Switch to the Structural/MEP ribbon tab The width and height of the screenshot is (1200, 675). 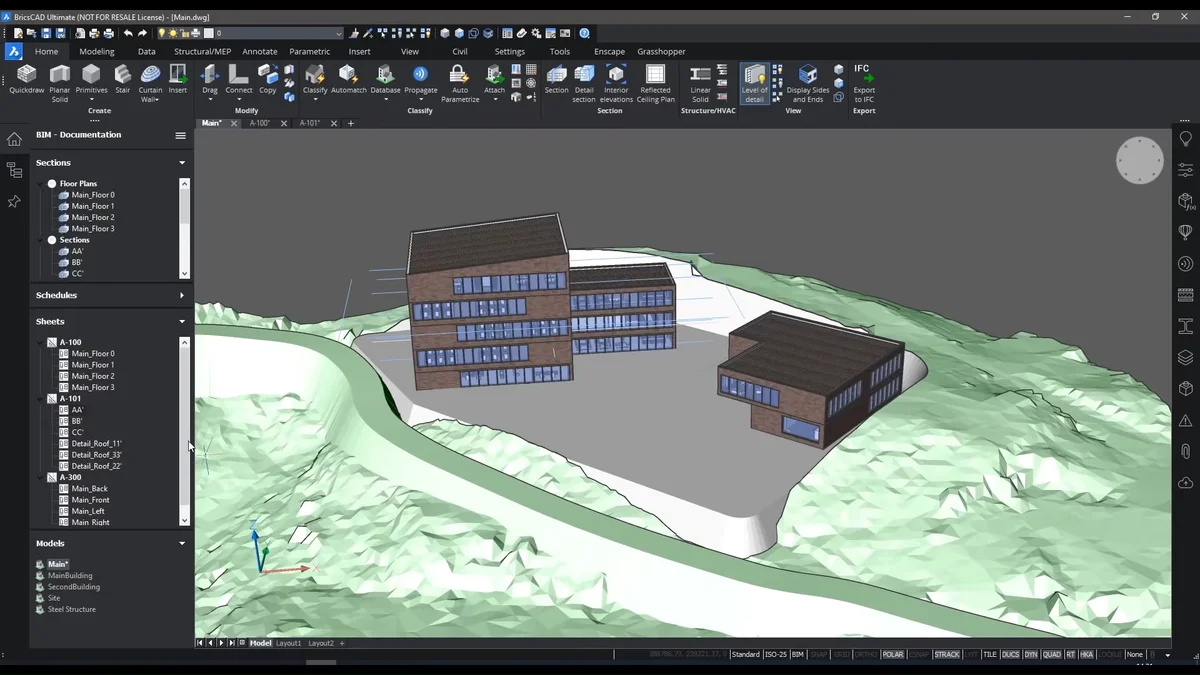[x=202, y=51]
